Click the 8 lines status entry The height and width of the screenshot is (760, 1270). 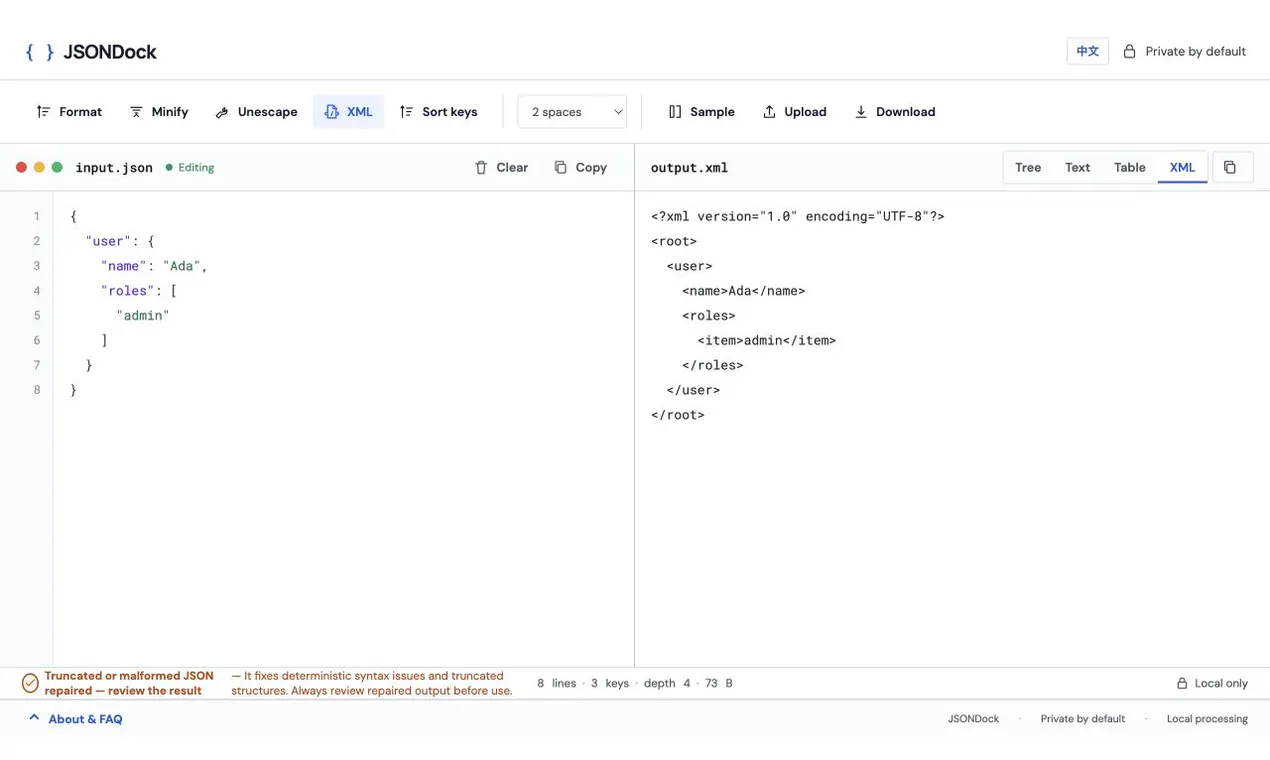(x=556, y=683)
